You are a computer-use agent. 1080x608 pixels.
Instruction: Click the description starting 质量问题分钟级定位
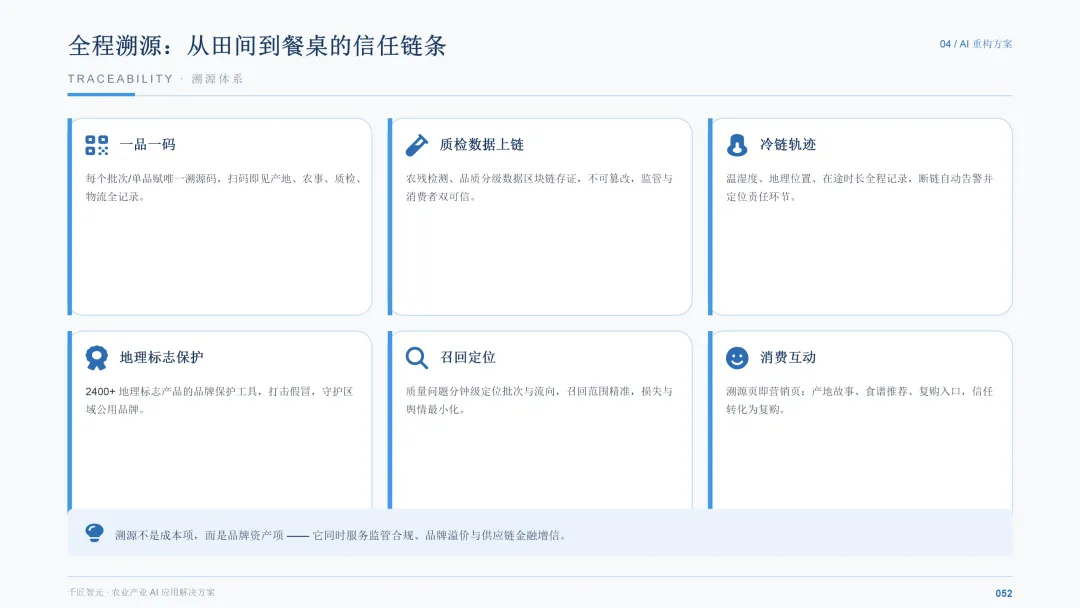coord(539,400)
